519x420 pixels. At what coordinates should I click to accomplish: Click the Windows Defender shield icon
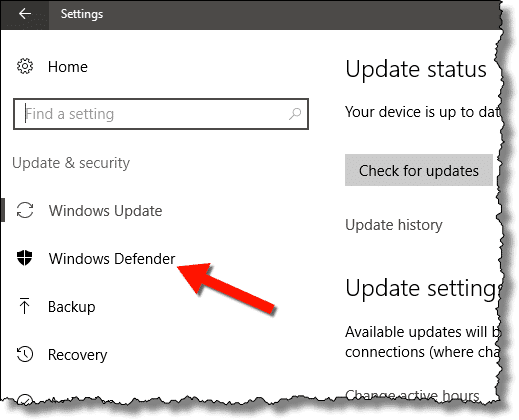25,258
